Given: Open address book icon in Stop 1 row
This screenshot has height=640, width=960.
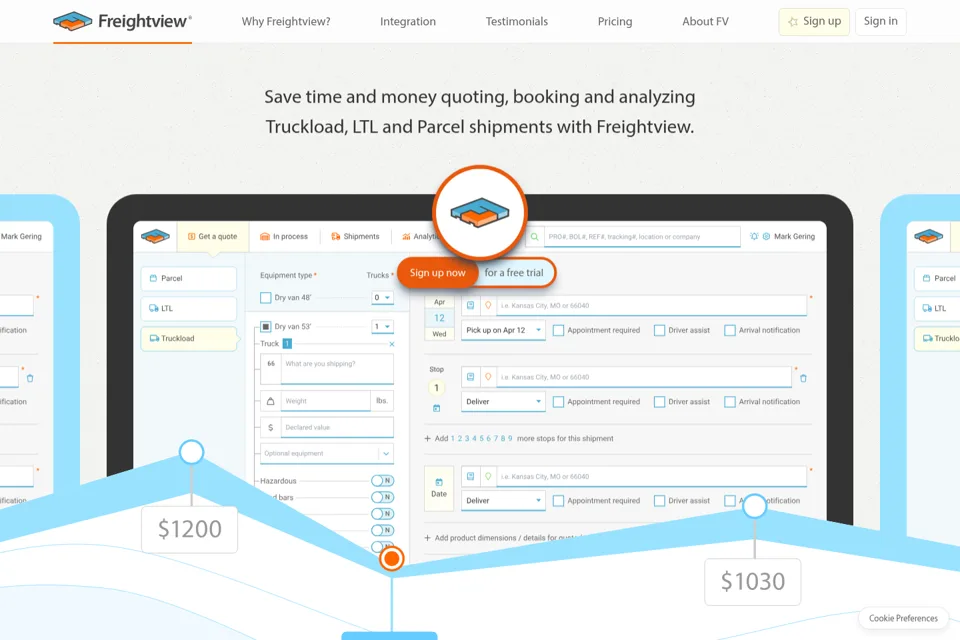Looking at the screenshot, I should coord(470,377).
